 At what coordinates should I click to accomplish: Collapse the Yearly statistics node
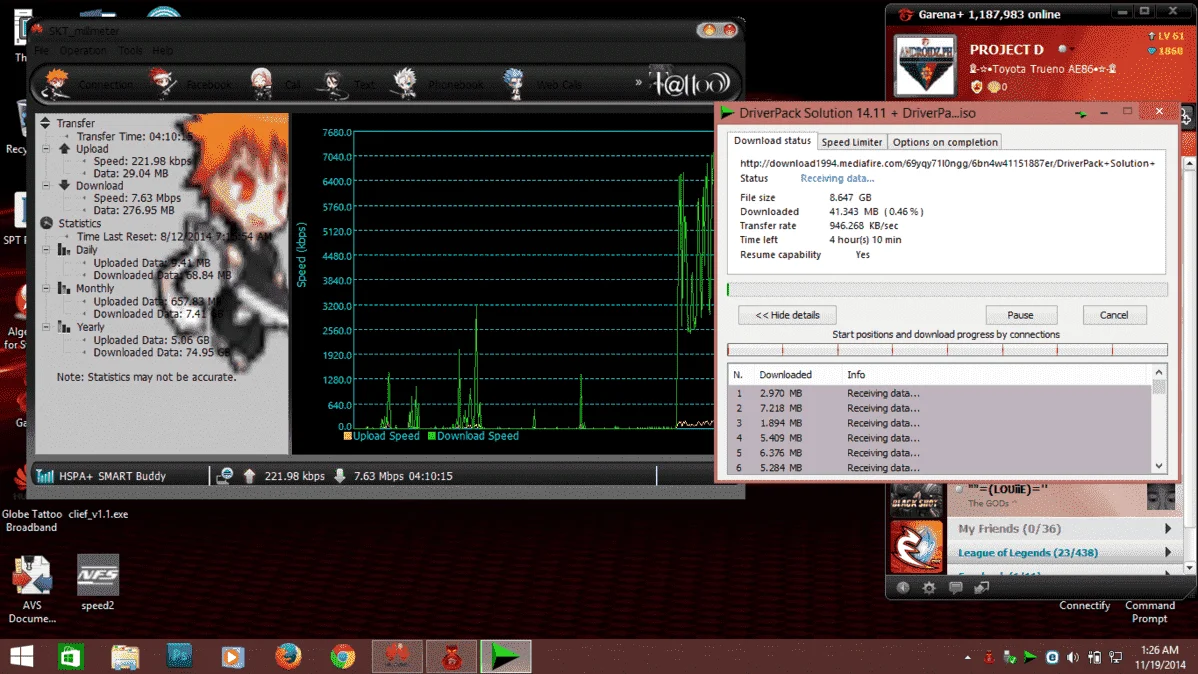coord(47,327)
